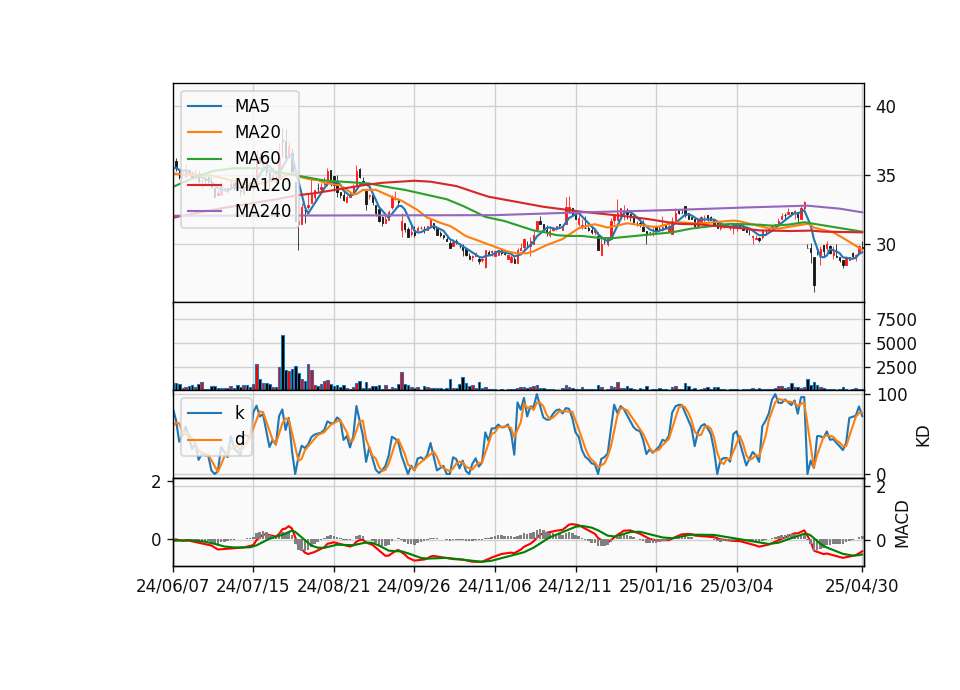Screen dimensions: 960x690
Task: Click the 24/09/26 date label
Action: (414, 587)
